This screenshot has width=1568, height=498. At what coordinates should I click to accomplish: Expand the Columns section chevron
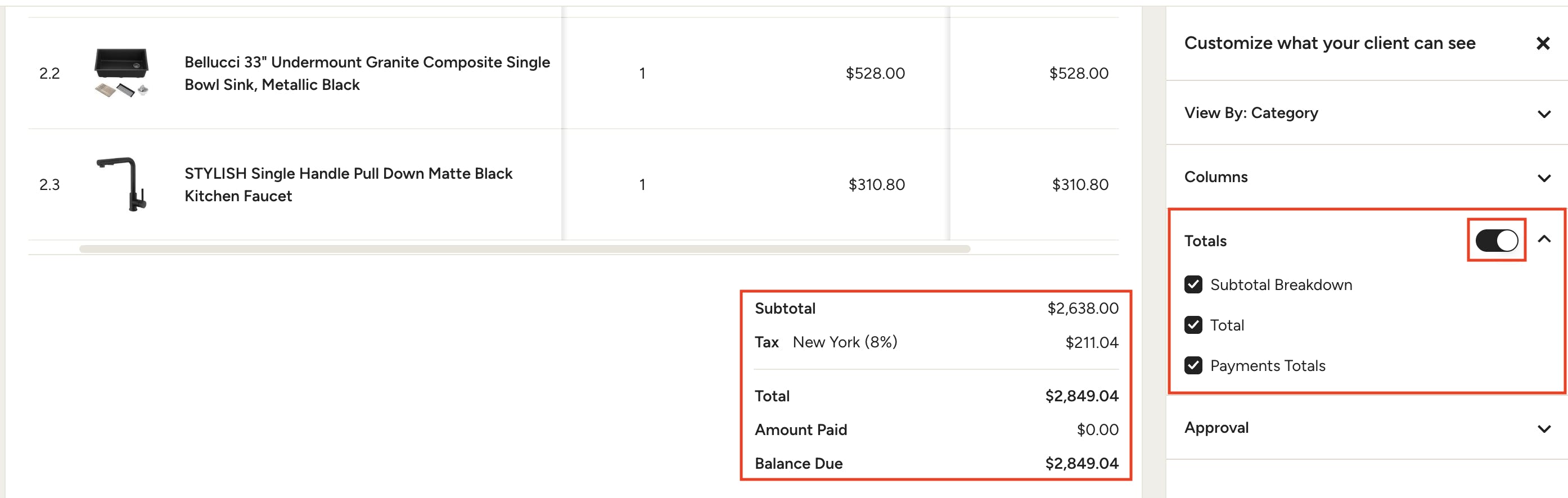[1544, 178]
